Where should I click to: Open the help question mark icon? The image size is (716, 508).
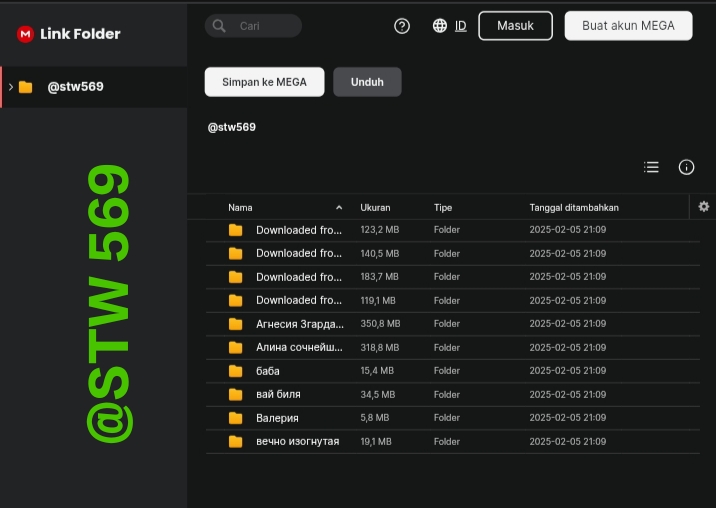coord(402,26)
